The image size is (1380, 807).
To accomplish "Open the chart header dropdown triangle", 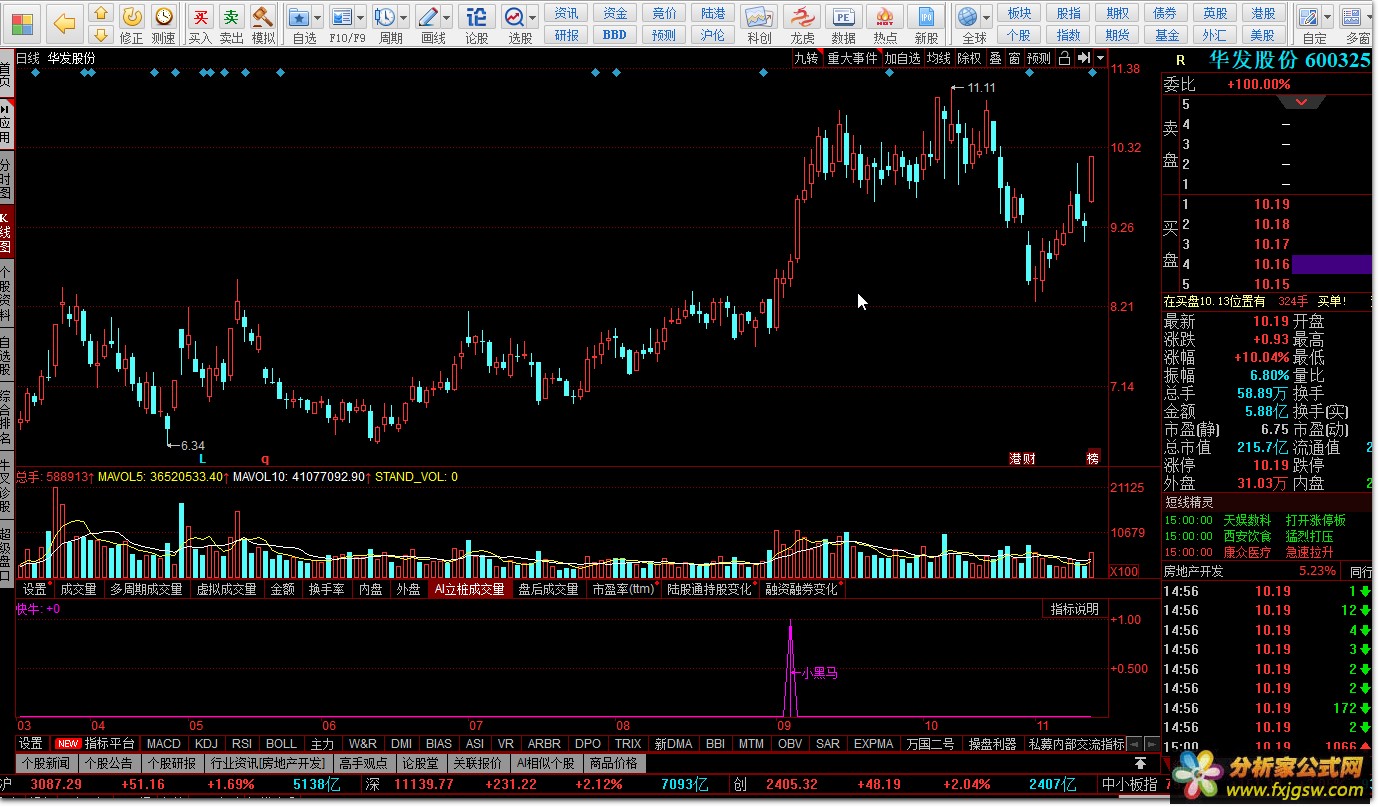I will pos(1100,58).
